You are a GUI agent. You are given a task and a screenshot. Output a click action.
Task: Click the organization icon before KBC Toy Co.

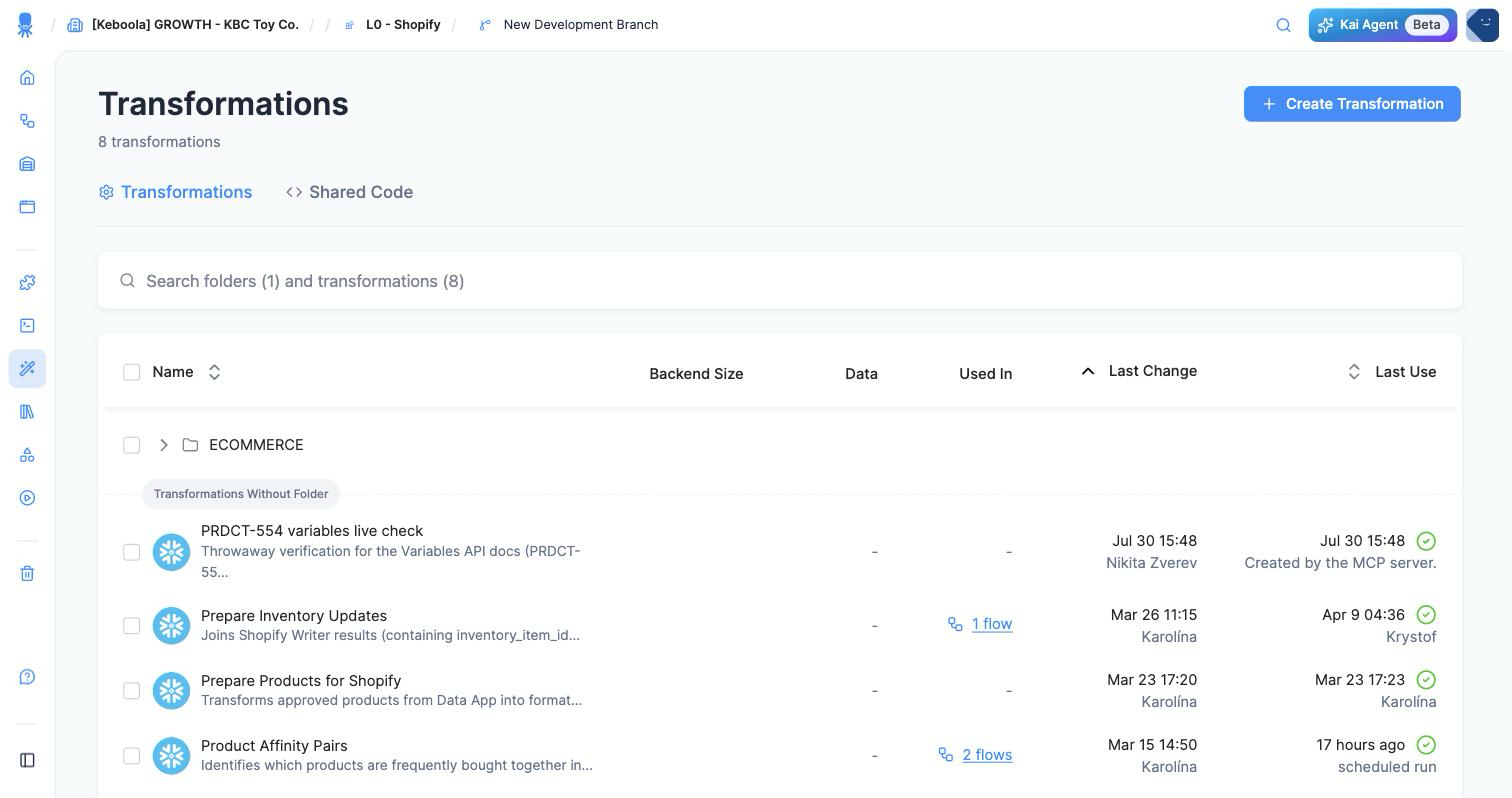pyautogui.click(x=75, y=25)
